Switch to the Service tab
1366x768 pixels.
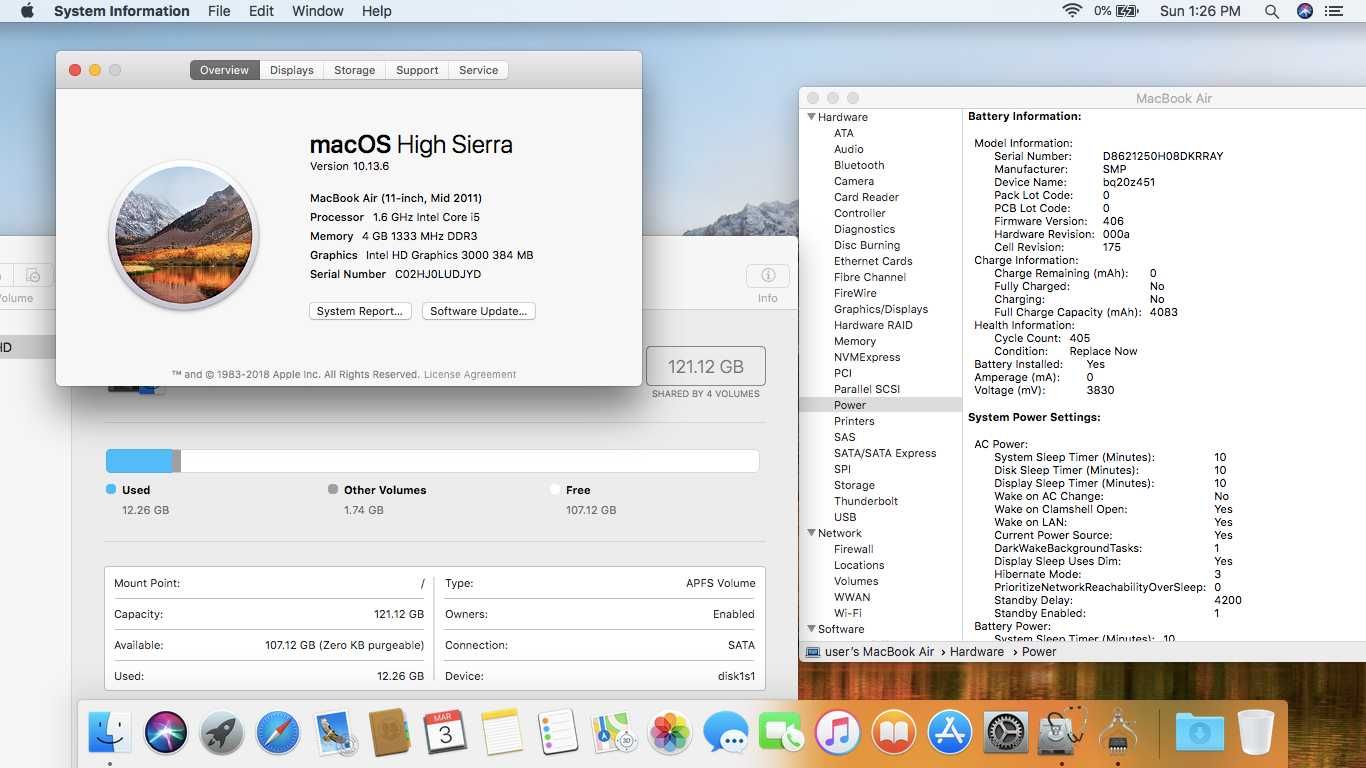[478, 70]
